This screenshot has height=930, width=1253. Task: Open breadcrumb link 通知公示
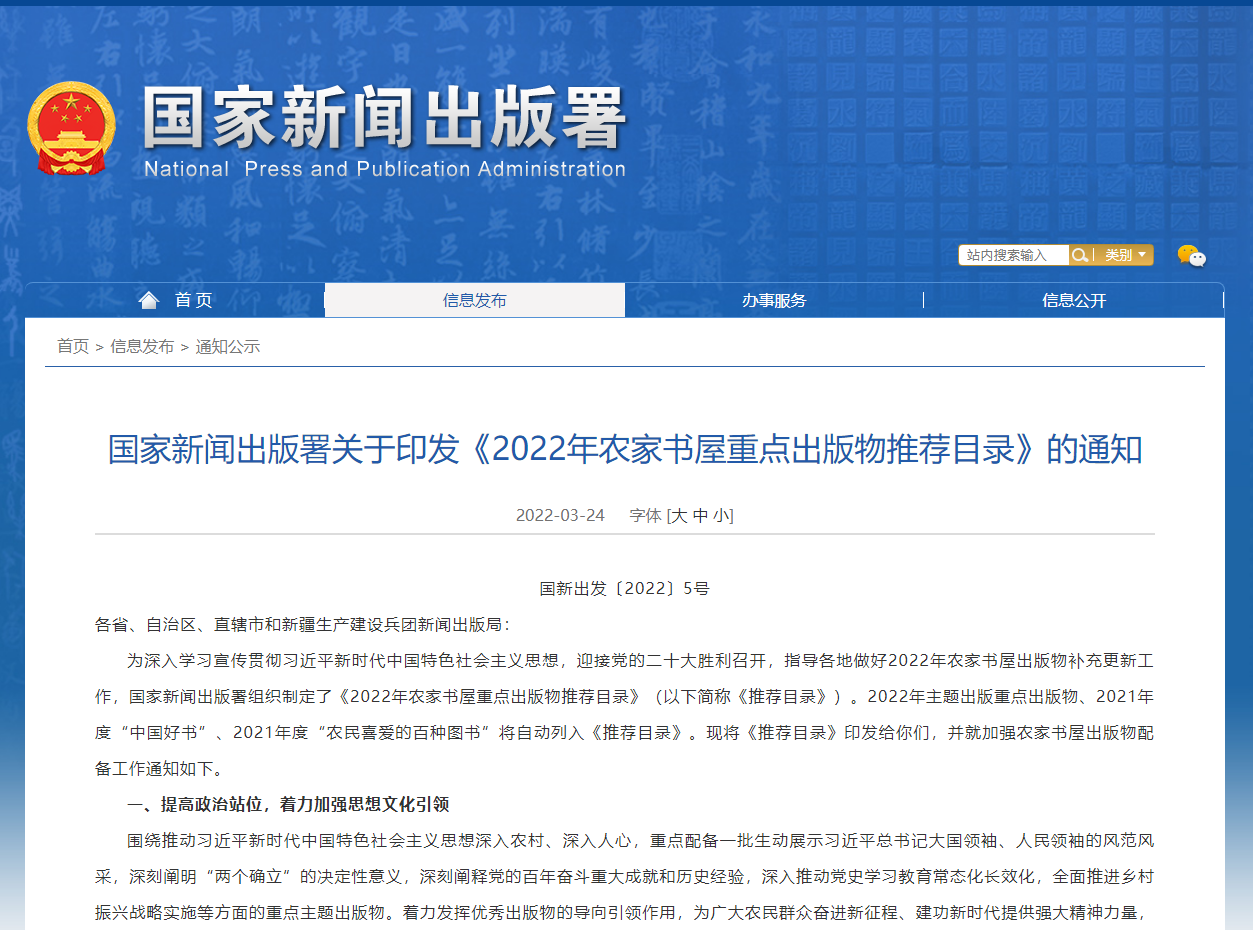coord(228,346)
